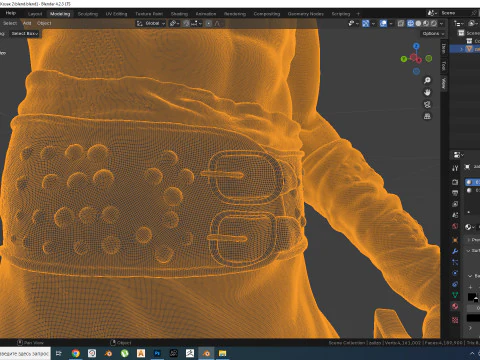Open the Object menu in viewport header
The width and height of the screenshot is (480, 360).
point(44,23)
